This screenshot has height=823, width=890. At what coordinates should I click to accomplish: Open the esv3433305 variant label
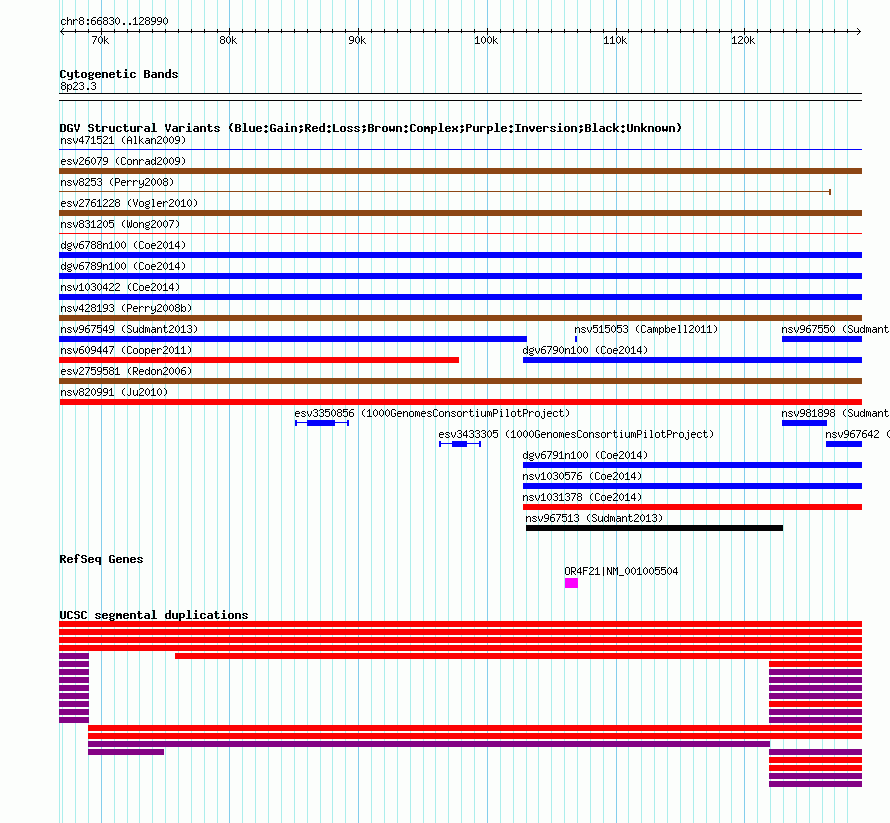tap(576, 434)
